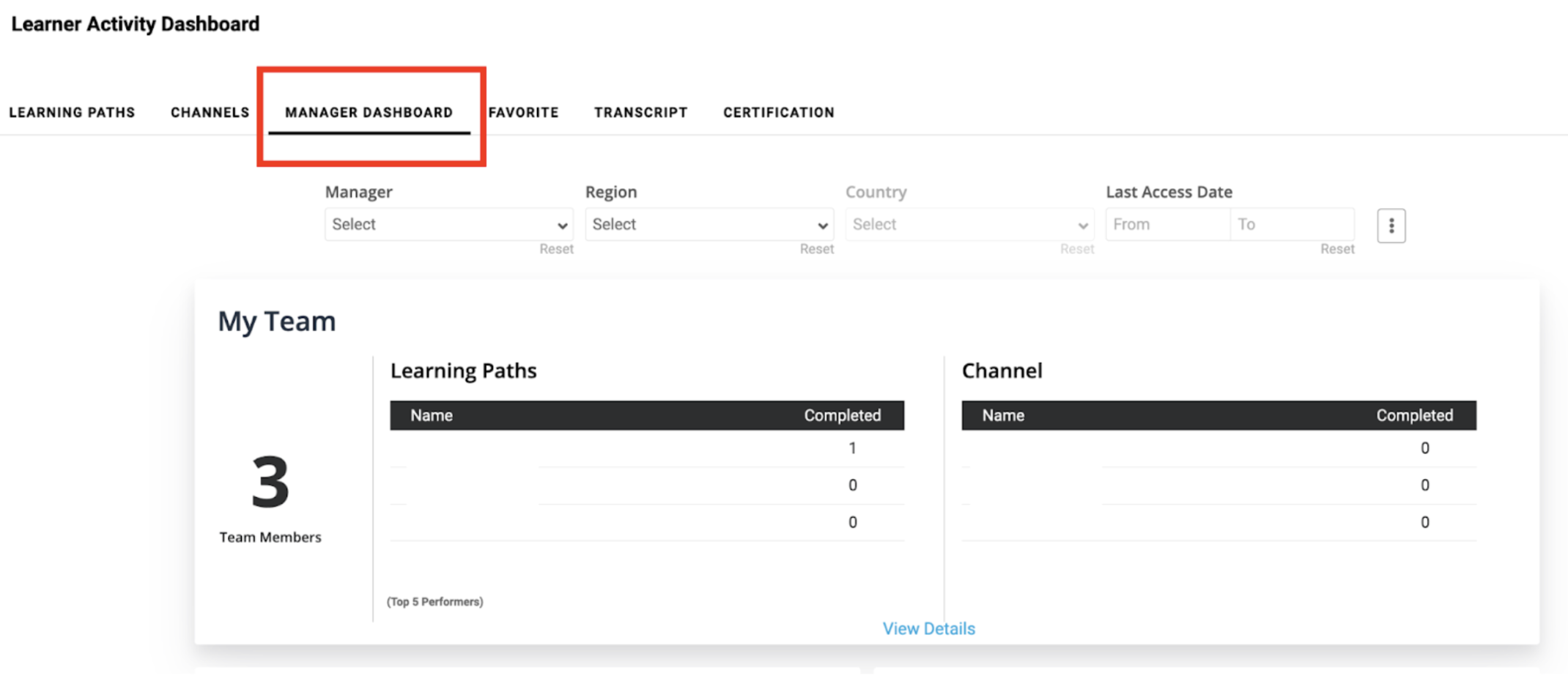Click the To date input field
1568x681 pixels.
(1293, 224)
